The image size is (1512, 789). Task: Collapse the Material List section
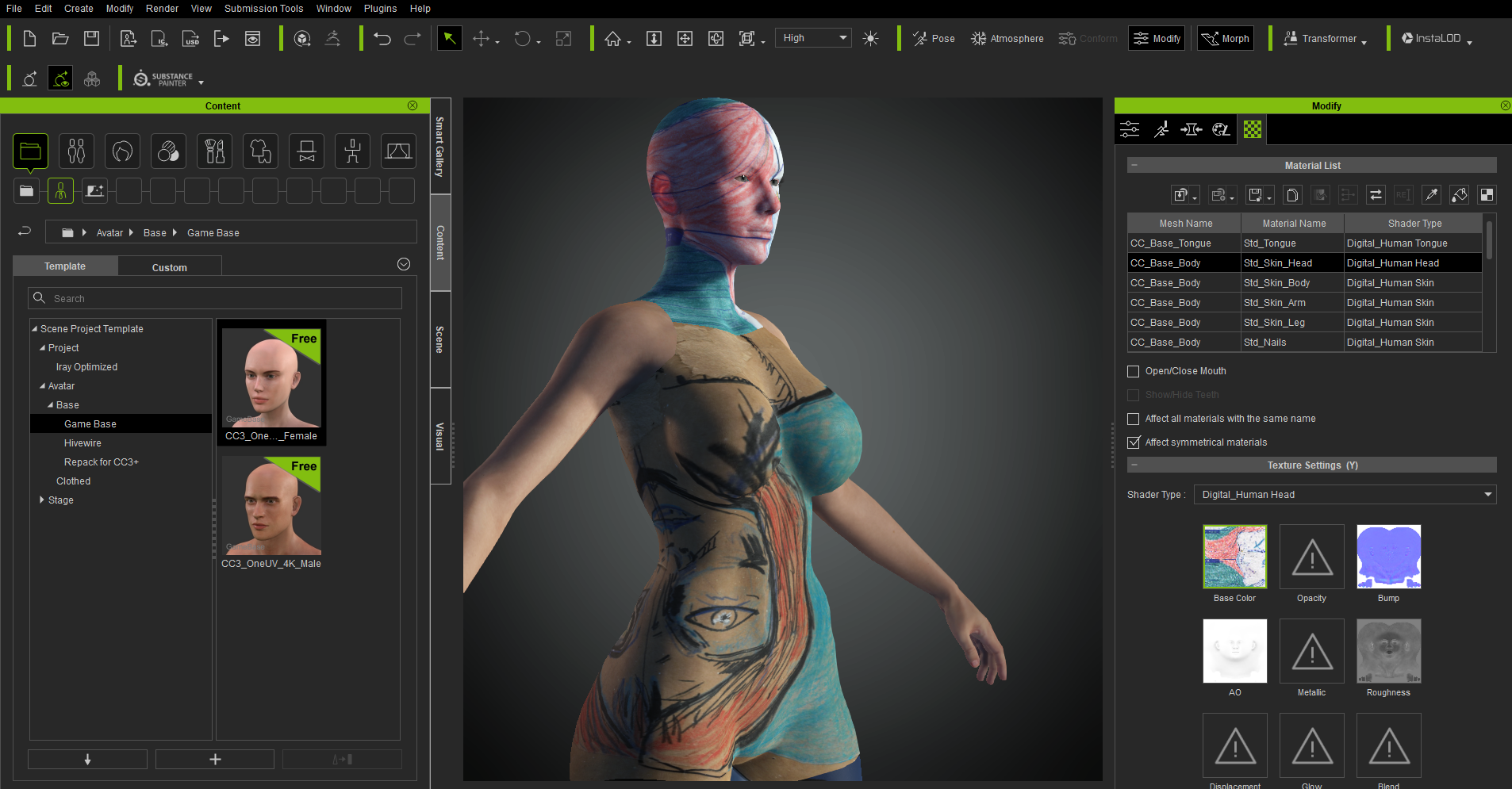click(x=1134, y=166)
